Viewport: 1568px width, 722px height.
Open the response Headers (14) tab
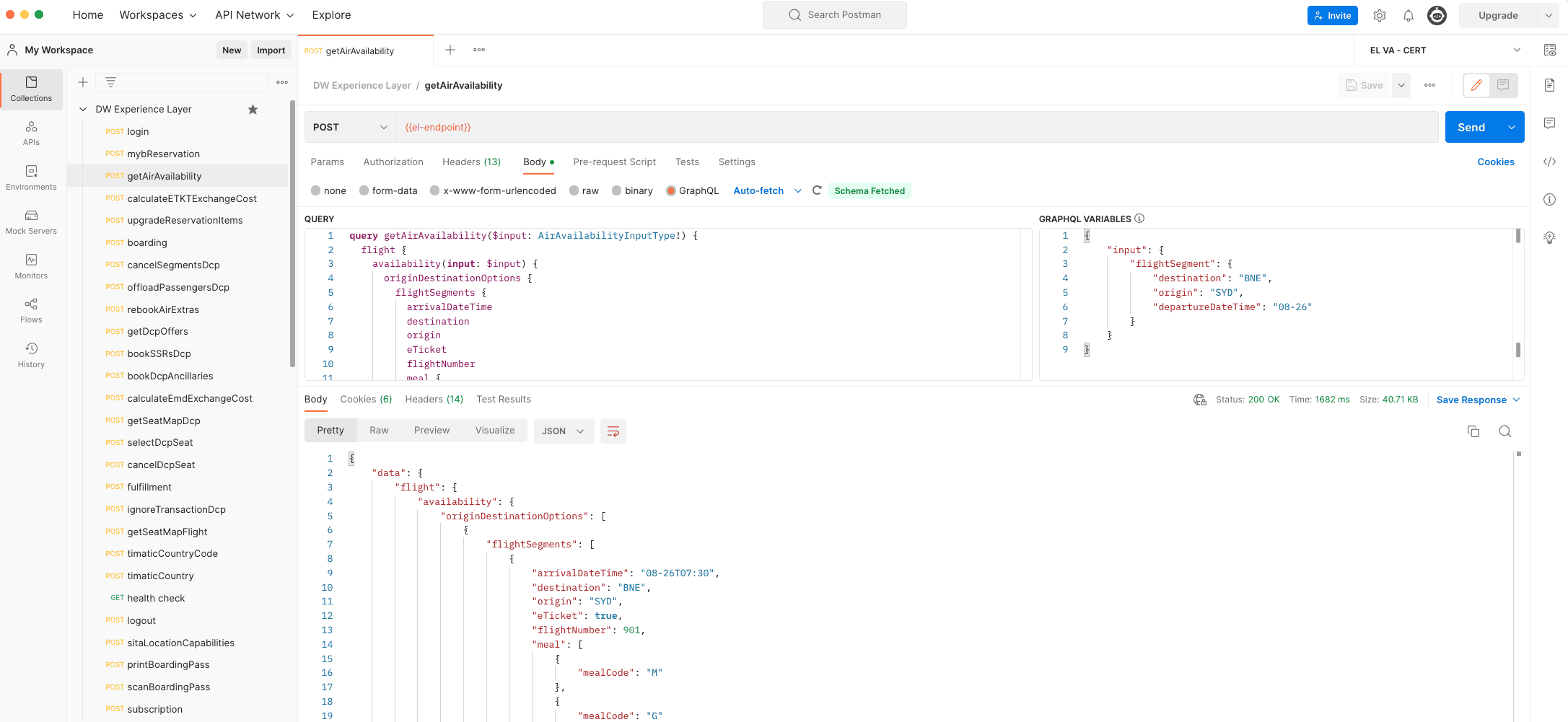(434, 399)
